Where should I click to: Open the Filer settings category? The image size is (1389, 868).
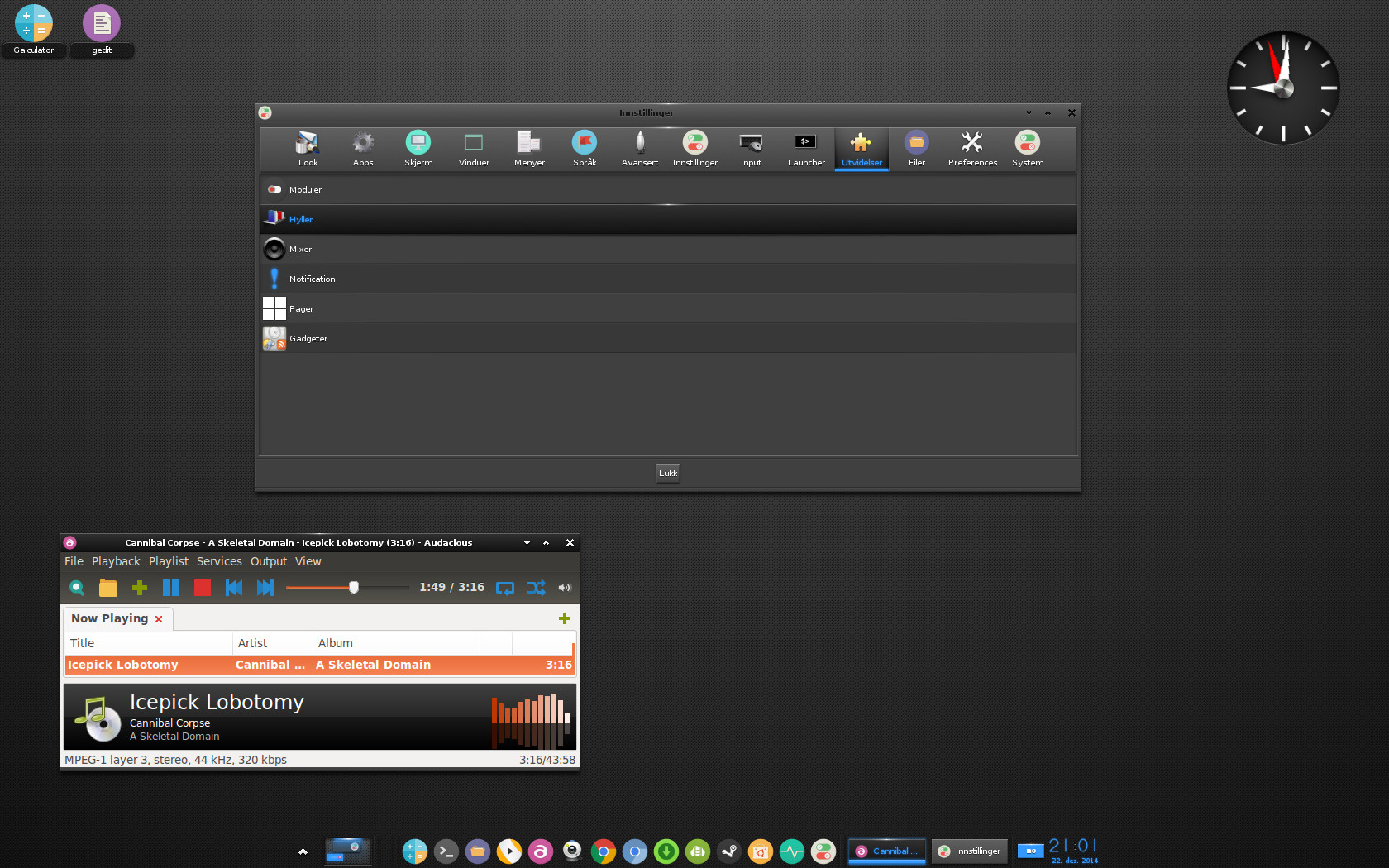click(x=917, y=149)
